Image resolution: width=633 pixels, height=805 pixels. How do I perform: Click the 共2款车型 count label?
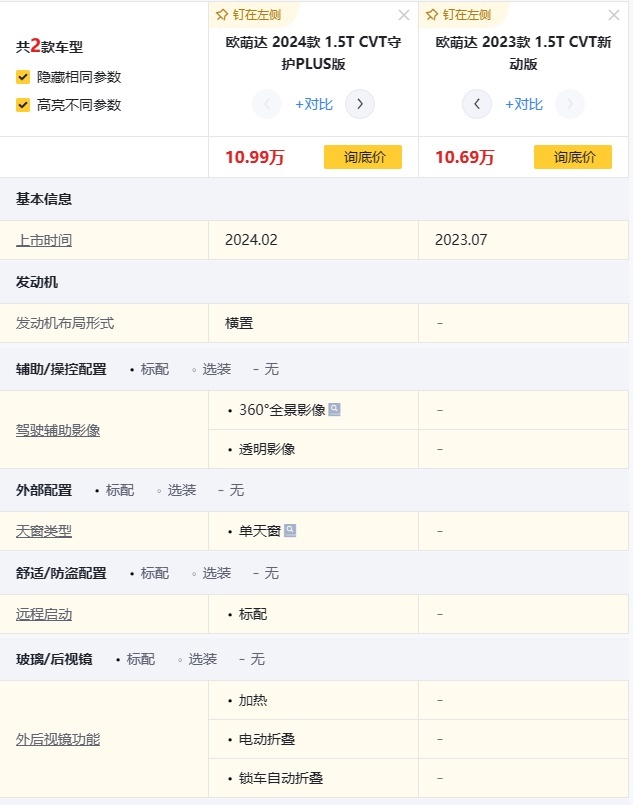(49, 46)
